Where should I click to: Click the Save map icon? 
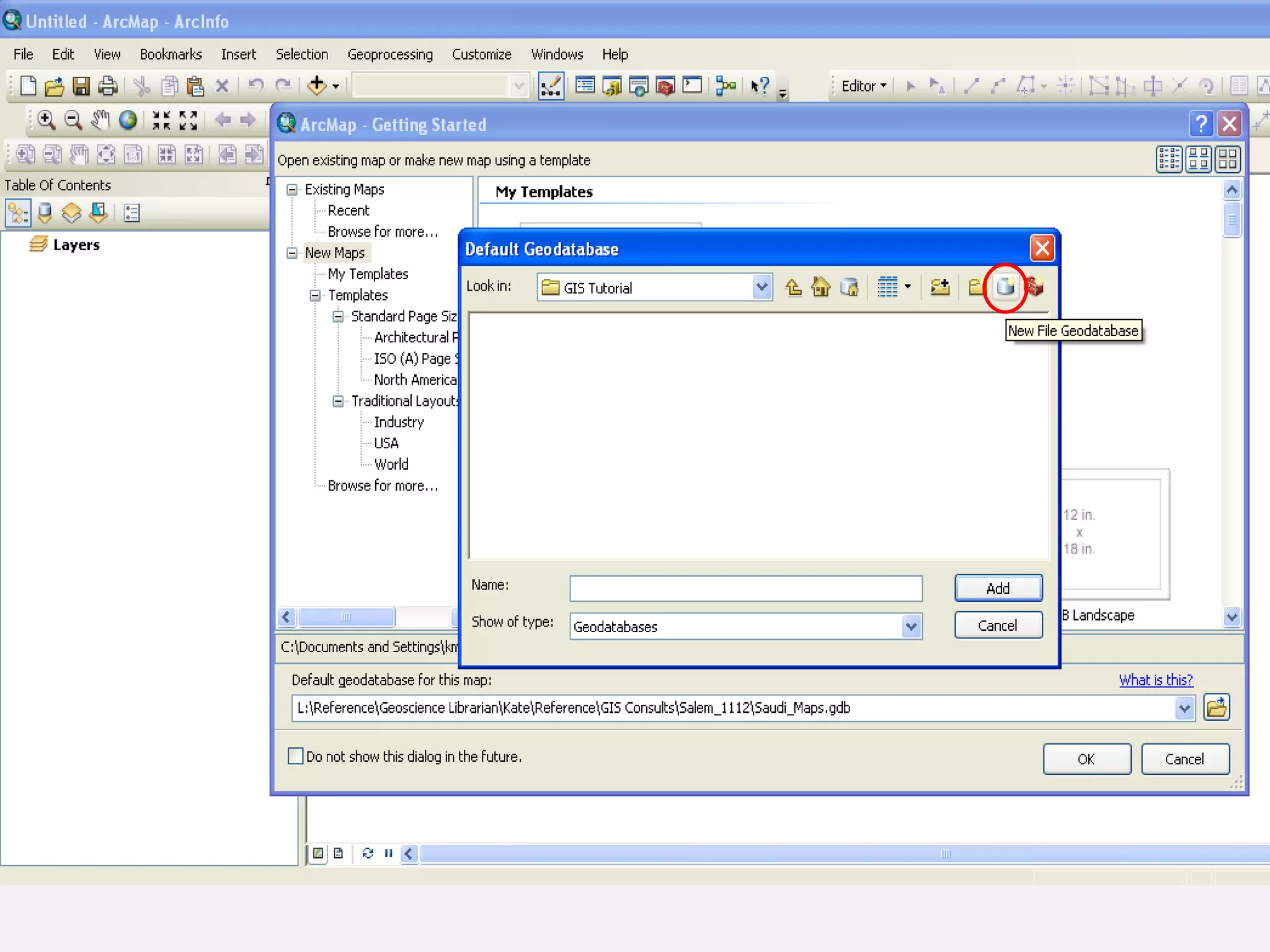tap(81, 86)
